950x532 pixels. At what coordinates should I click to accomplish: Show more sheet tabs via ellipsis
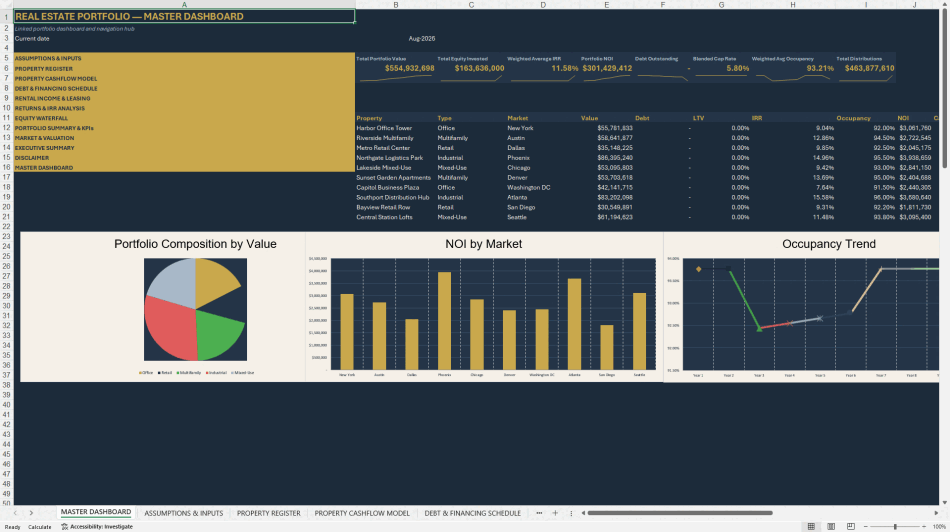pyautogui.click(x=539, y=513)
